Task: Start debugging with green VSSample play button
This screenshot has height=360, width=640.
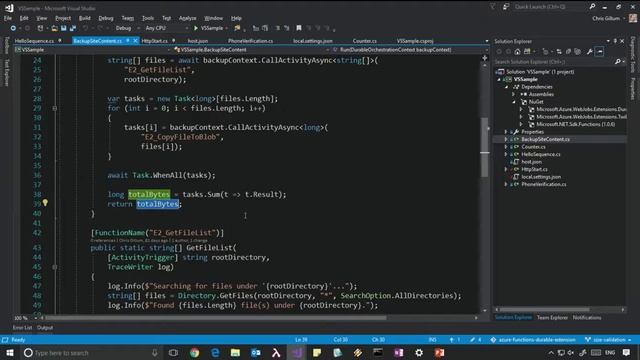Action: pyautogui.click(x=209, y=28)
